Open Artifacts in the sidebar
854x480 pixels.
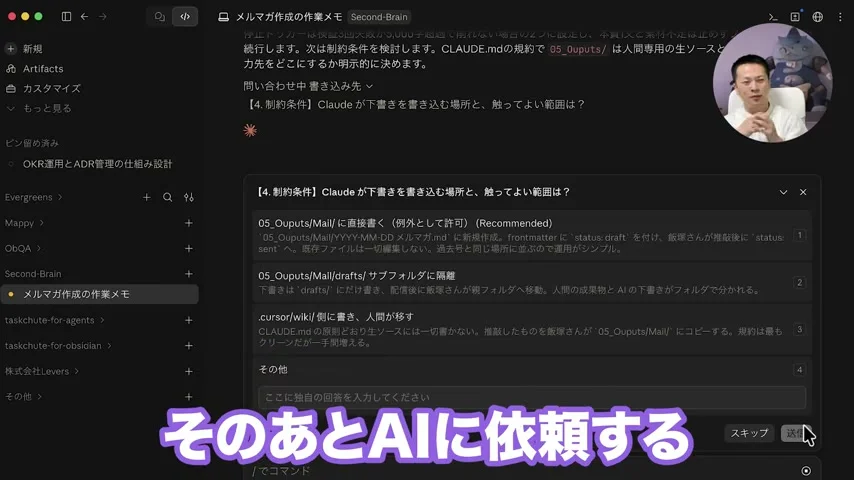tap(42, 69)
